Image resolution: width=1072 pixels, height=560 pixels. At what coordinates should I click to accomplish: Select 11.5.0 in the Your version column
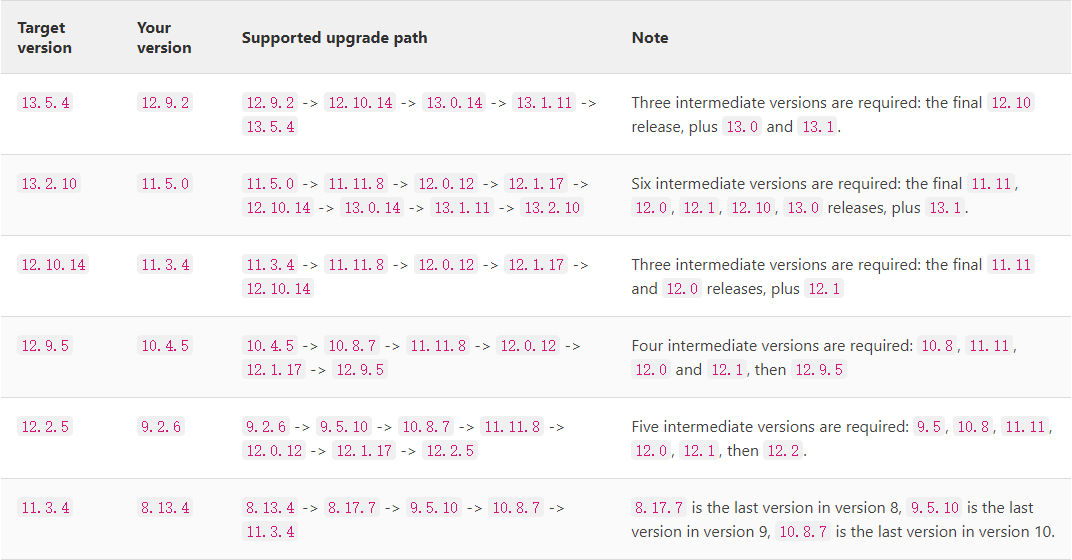pos(165,183)
